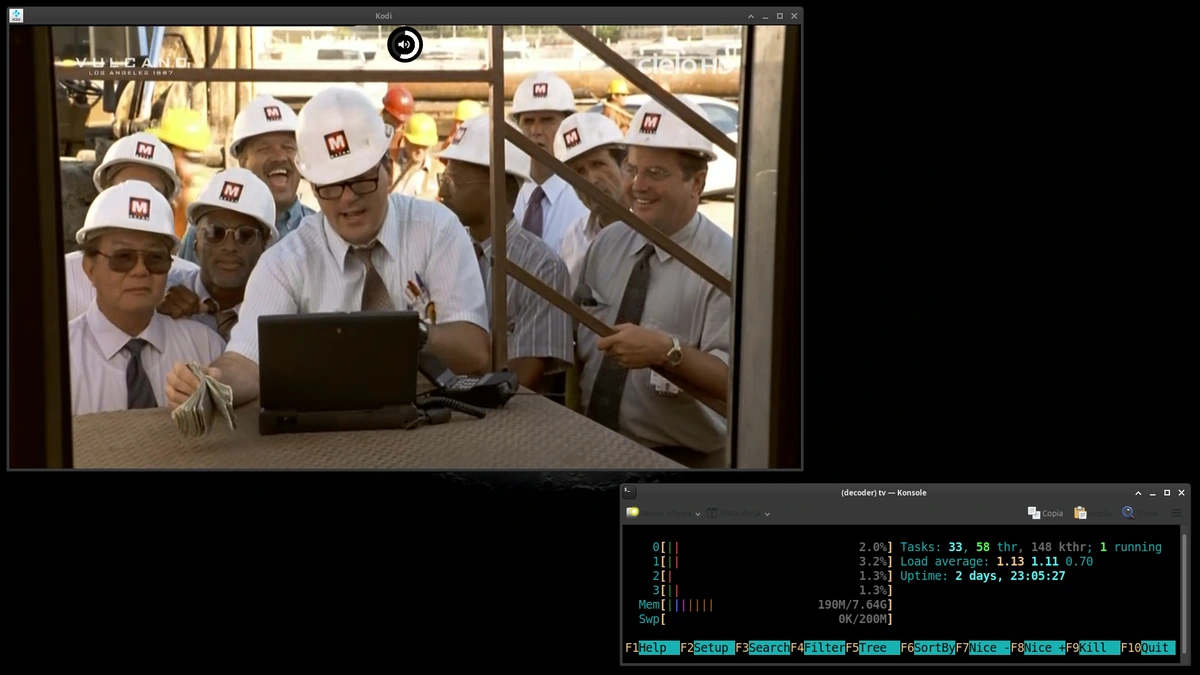Screen dimensions: 1200x675
Task: Click the Trova search magnifier icon
Action: click(1128, 513)
